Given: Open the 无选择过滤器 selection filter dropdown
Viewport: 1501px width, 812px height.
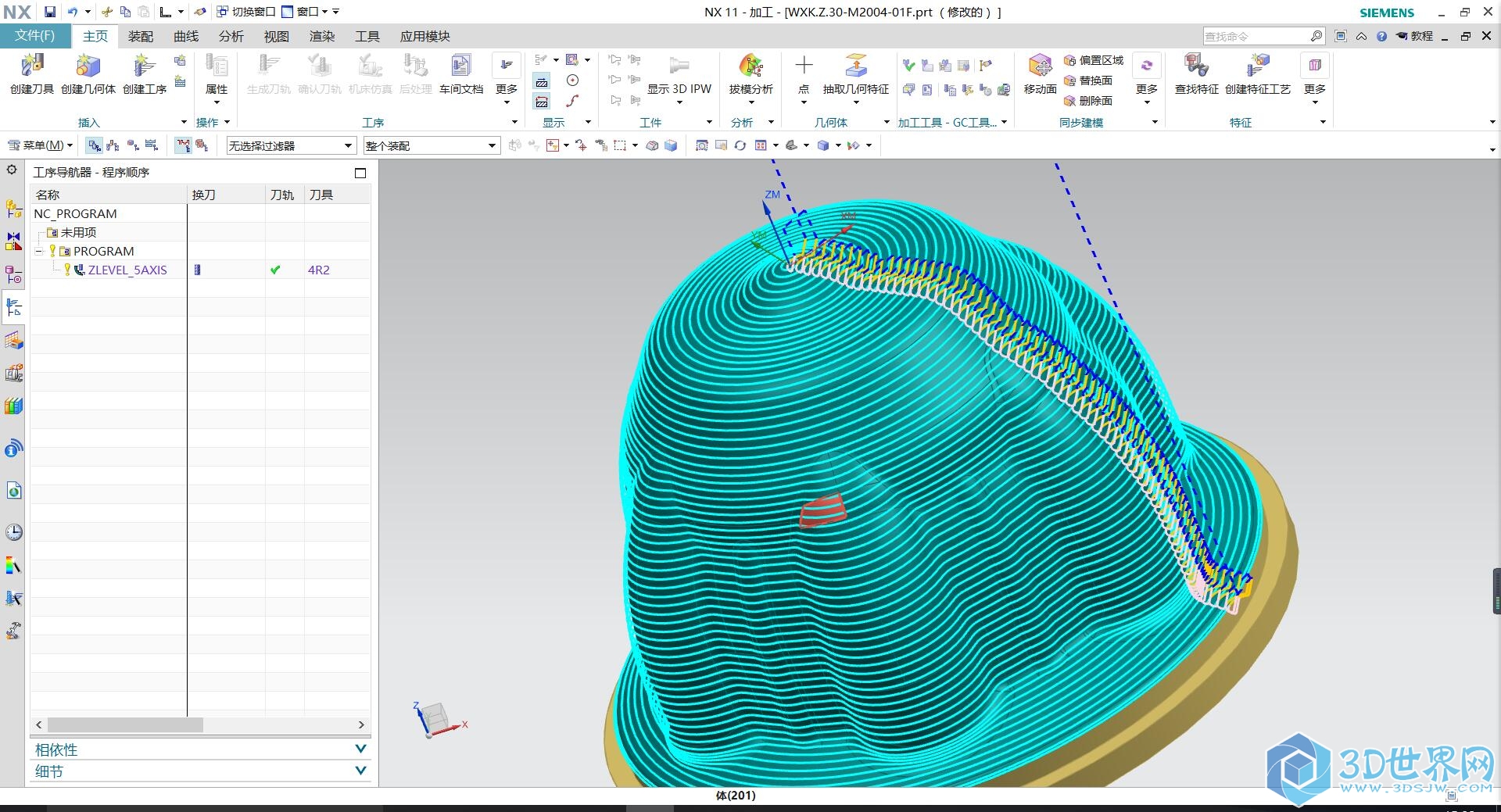Looking at the screenshot, I should (x=291, y=145).
